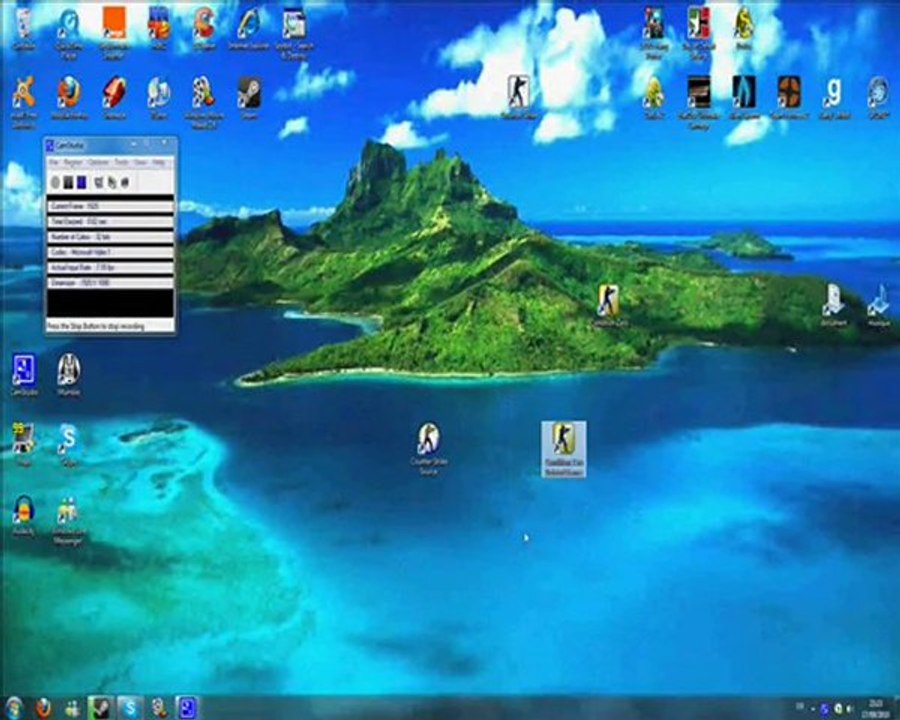Viewport: 900px width, 720px height.
Task: Select the Recycle Bin desktop icon
Action: click(x=24, y=29)
